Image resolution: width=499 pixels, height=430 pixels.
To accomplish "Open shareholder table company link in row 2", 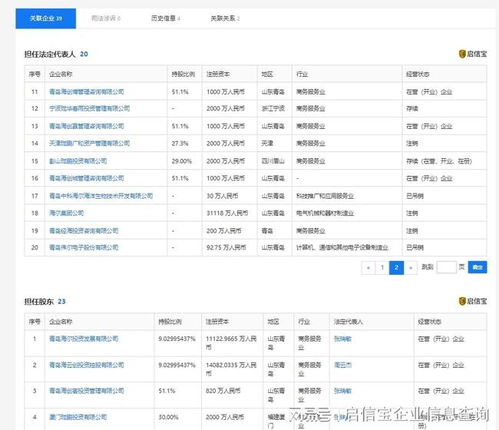I will pyautogui.click(x=87, y=365).
